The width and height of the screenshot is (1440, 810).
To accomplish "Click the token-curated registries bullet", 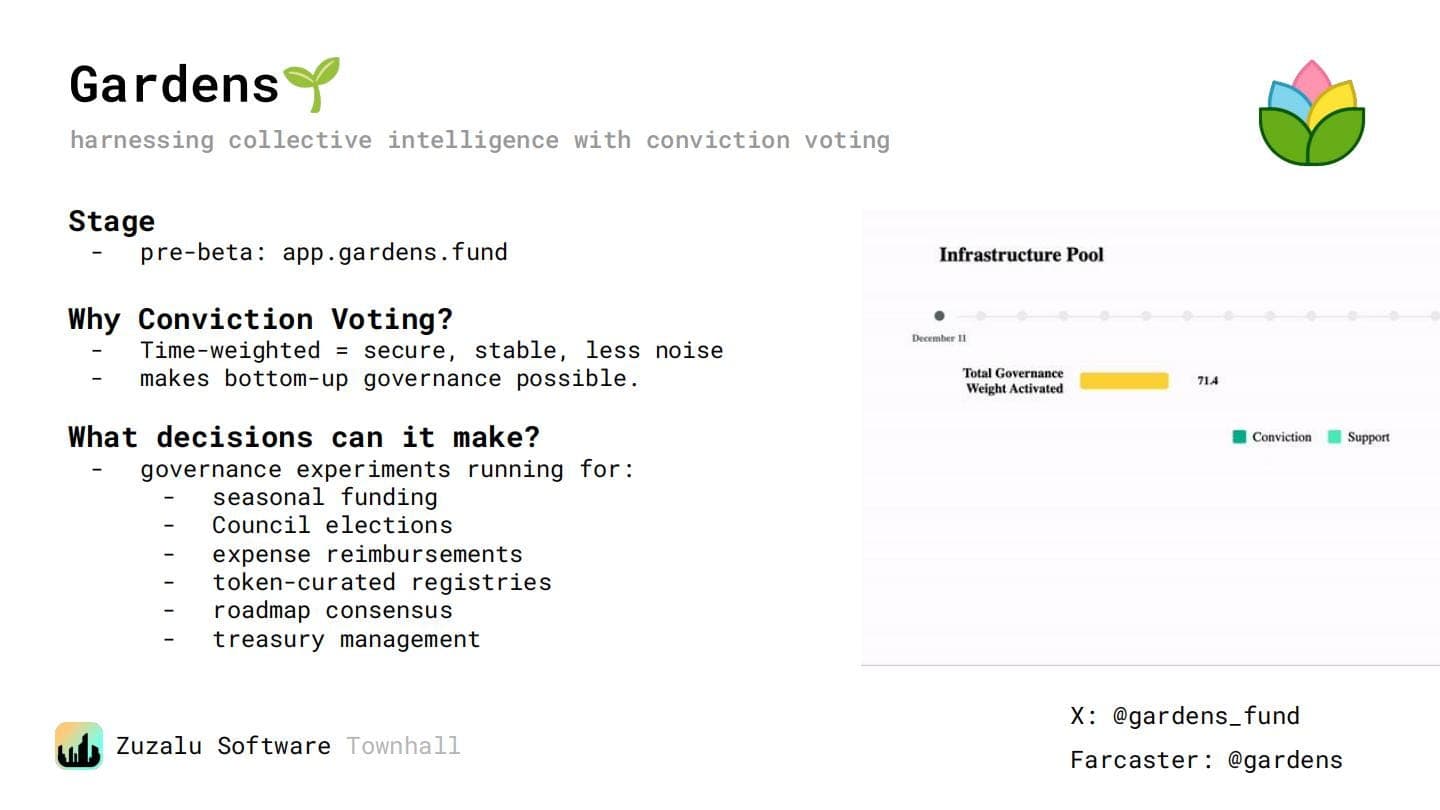I will (382, 582).
